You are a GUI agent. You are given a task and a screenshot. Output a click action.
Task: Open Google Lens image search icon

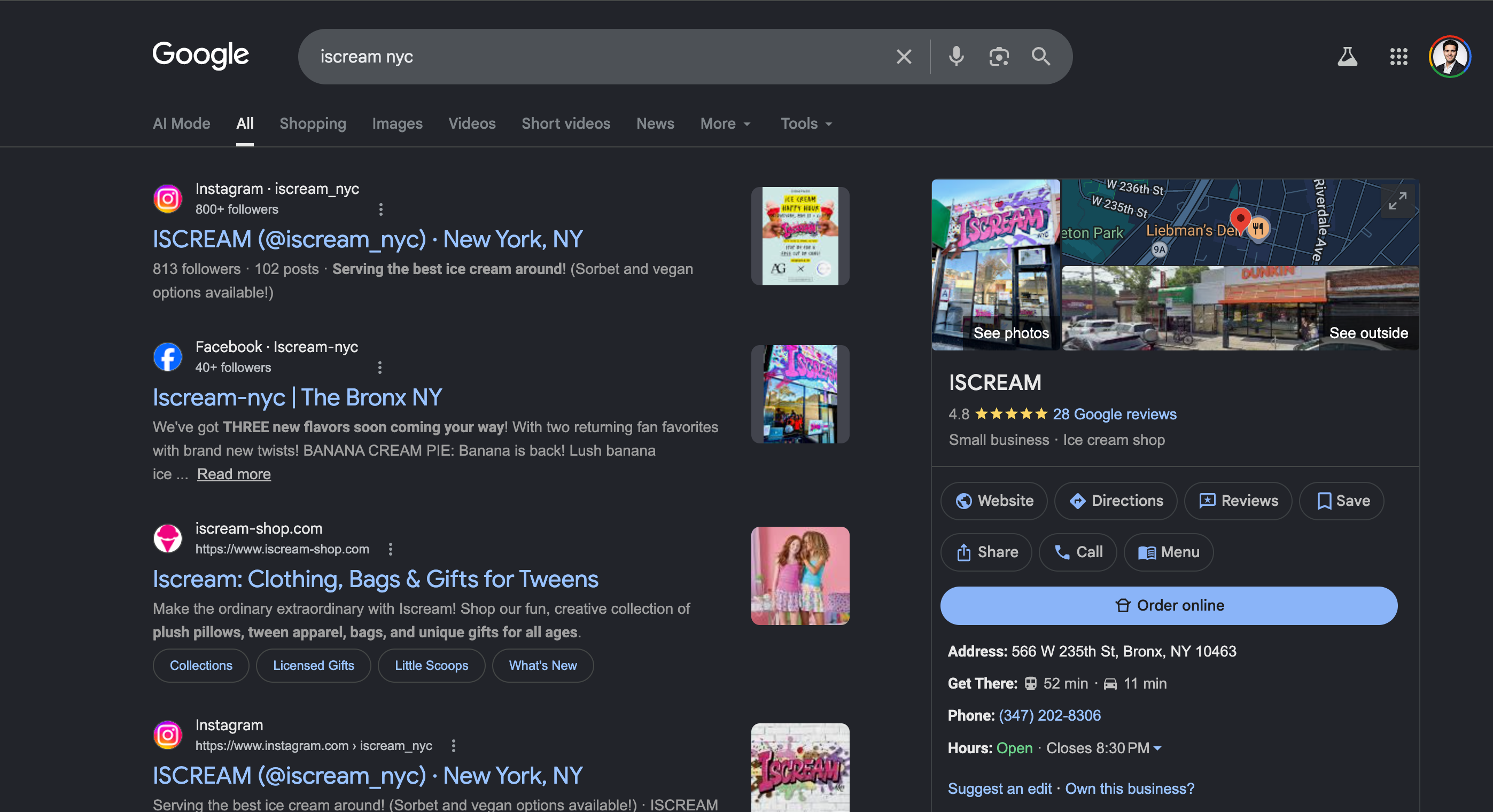(999, 57)
